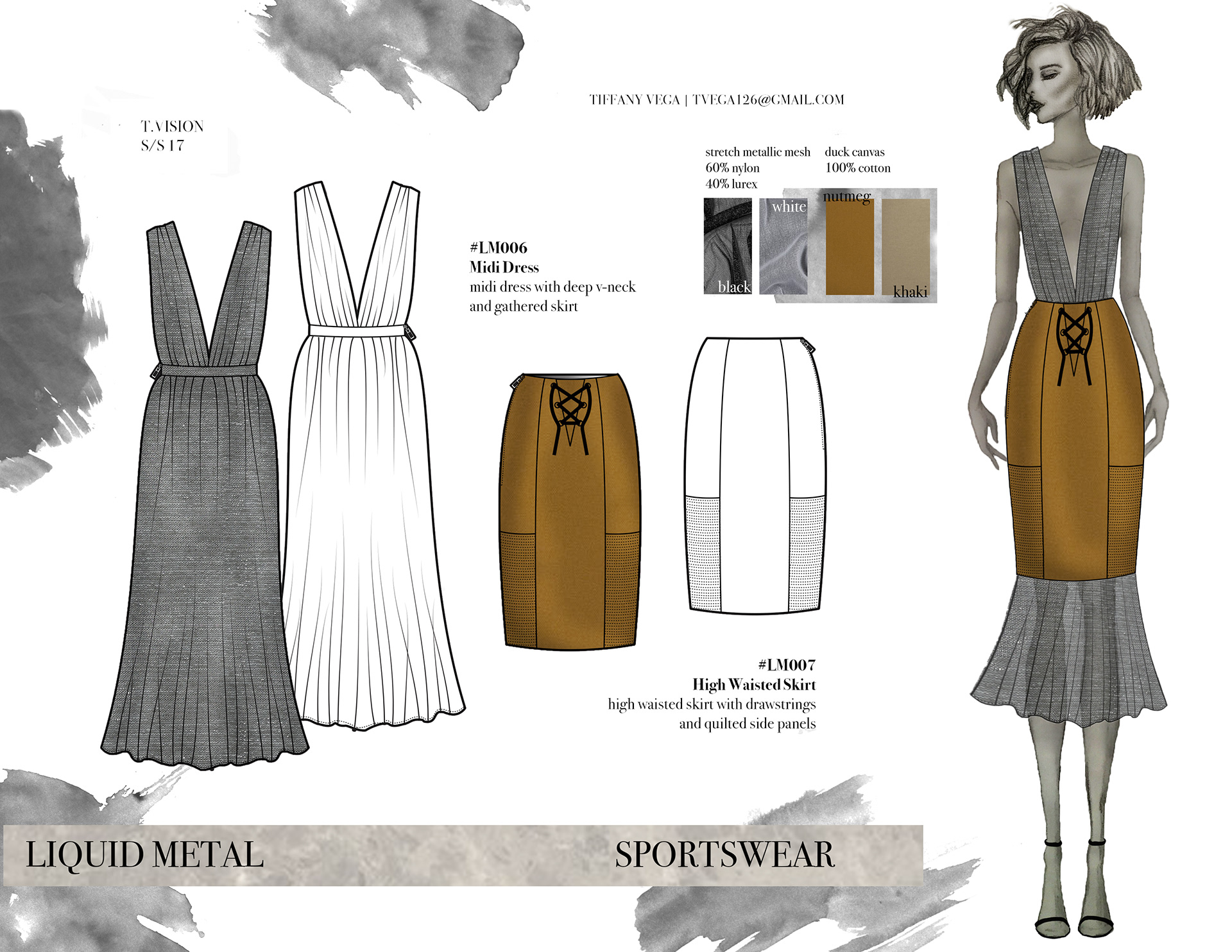The height and width of the screenshot is (952, 1232).
Task: Click the 40% lurex text
Action: 732,184
